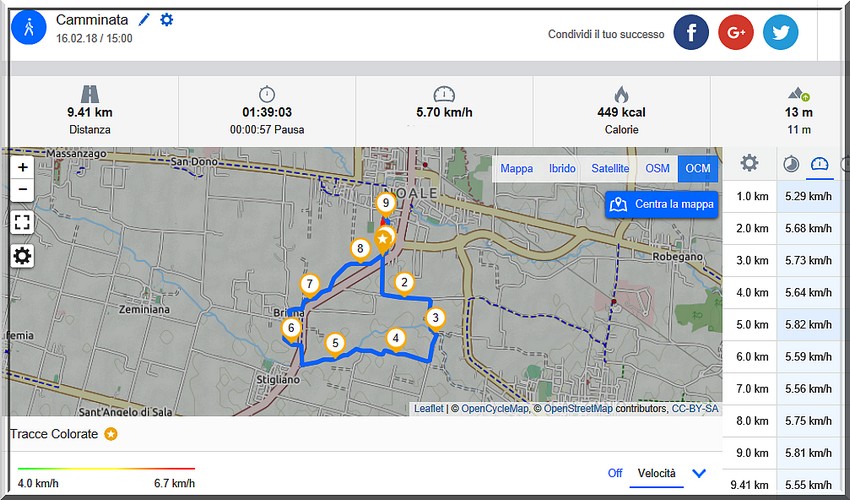Open the CC-BY-SA license link
Image resolution: width=850 pixels, height=500 pixels.
click(x=695, y=408)
